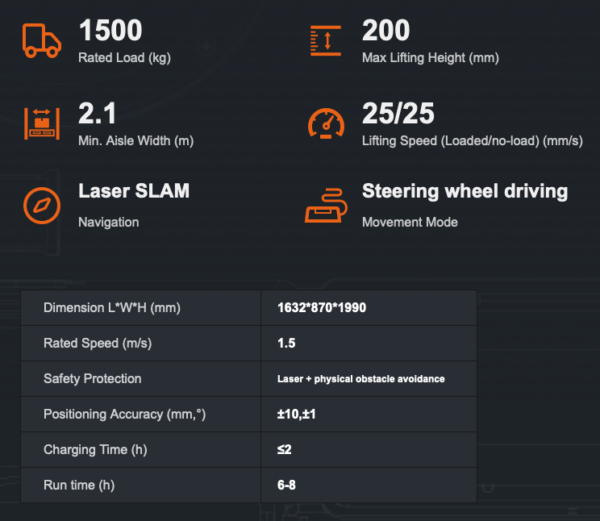Click the Run time 6-8 value

(x=287, y=485)
